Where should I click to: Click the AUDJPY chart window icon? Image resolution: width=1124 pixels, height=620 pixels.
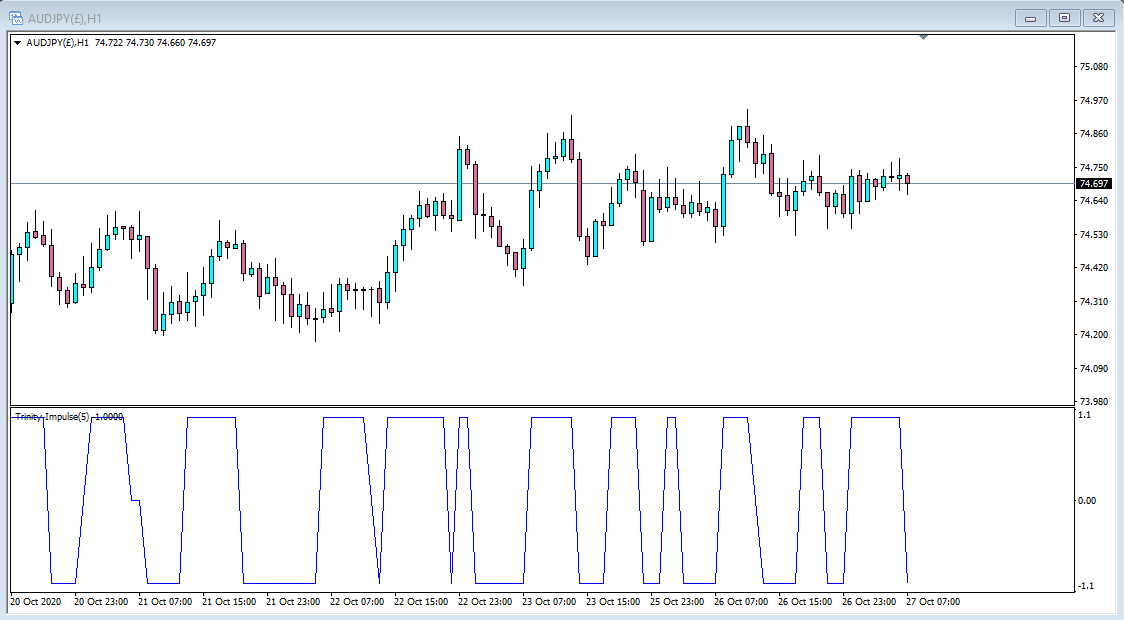point(15,18)
